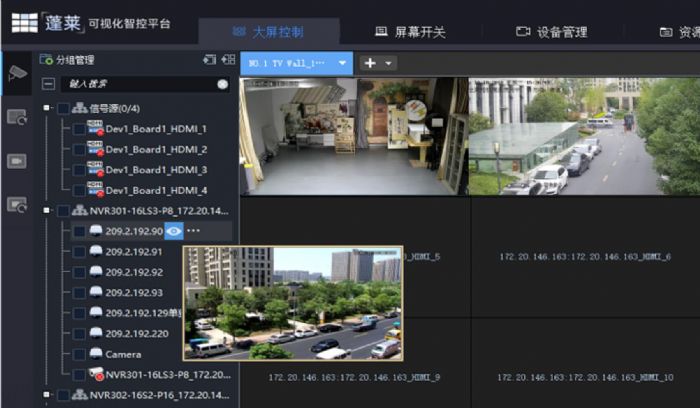Screen dimensions: 700x408
Task: Open the camera sources sidebar panel
Action: (17, 73)
